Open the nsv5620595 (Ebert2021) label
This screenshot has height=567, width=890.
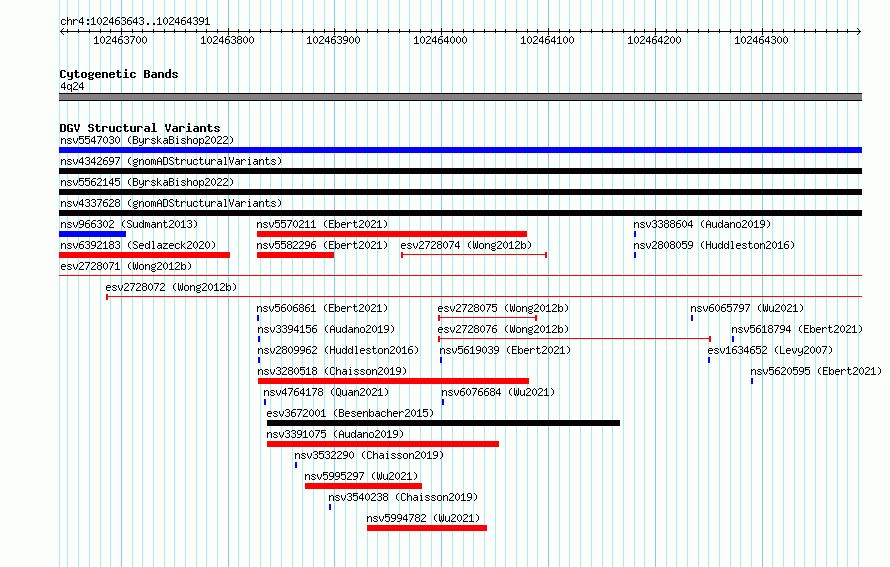816,371
